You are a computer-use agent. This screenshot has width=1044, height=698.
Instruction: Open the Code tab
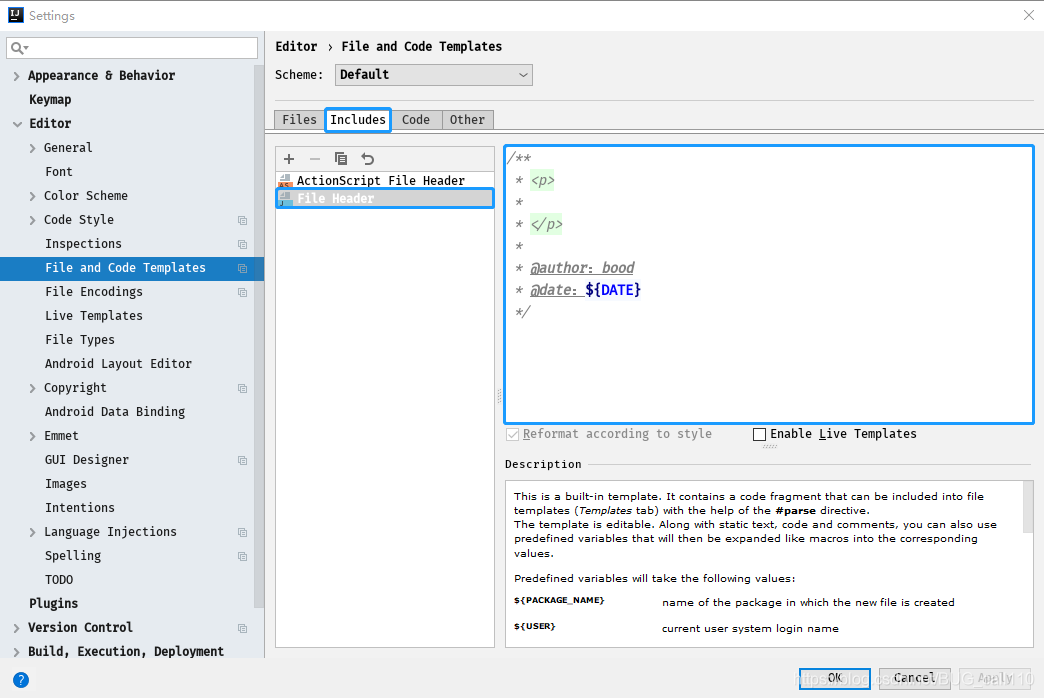coord(416,118)
